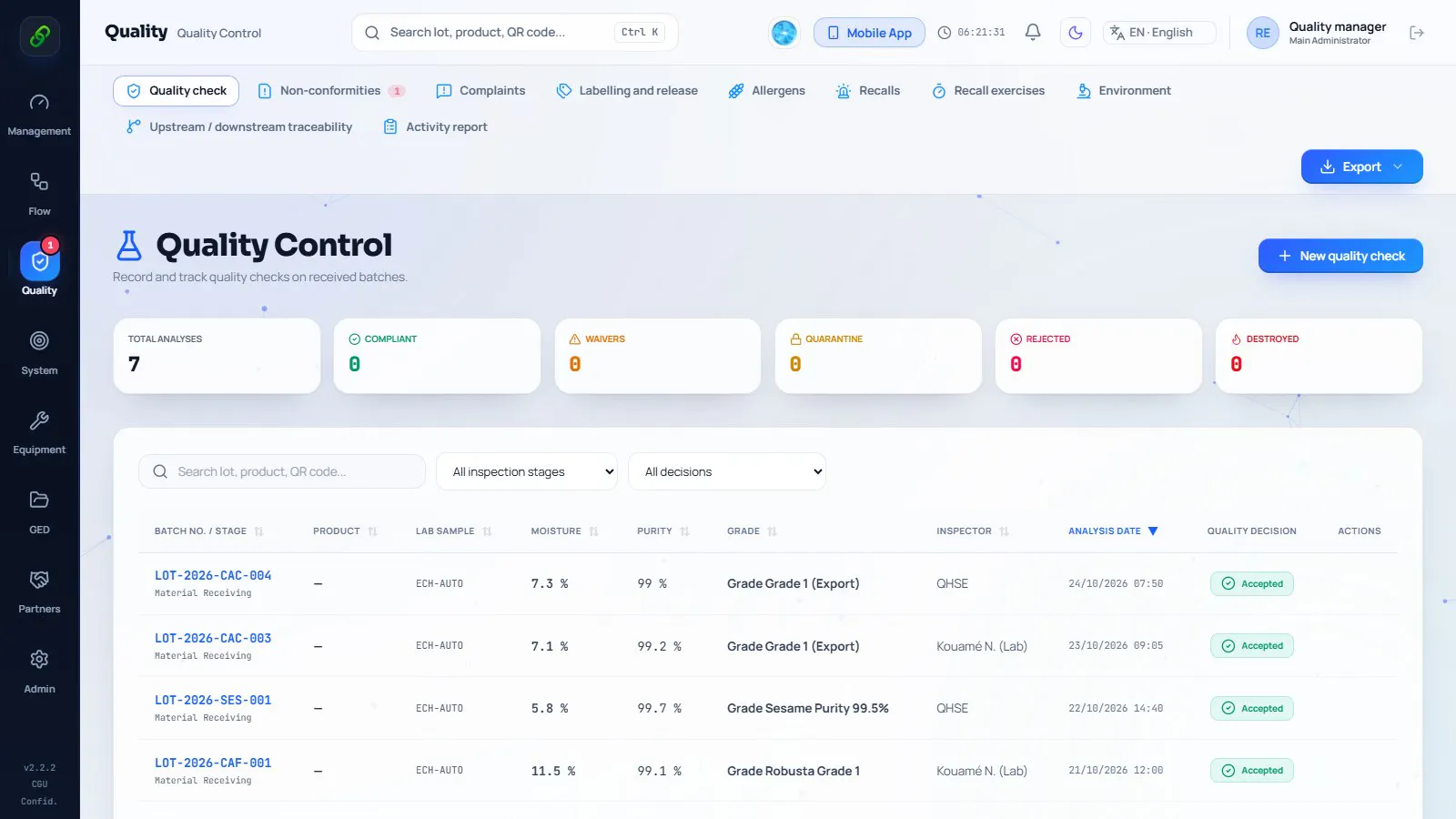1456x819 pixels.
Task: Open the All decisions dropdown
Action: pyautogui.click(x=727, y=471)
